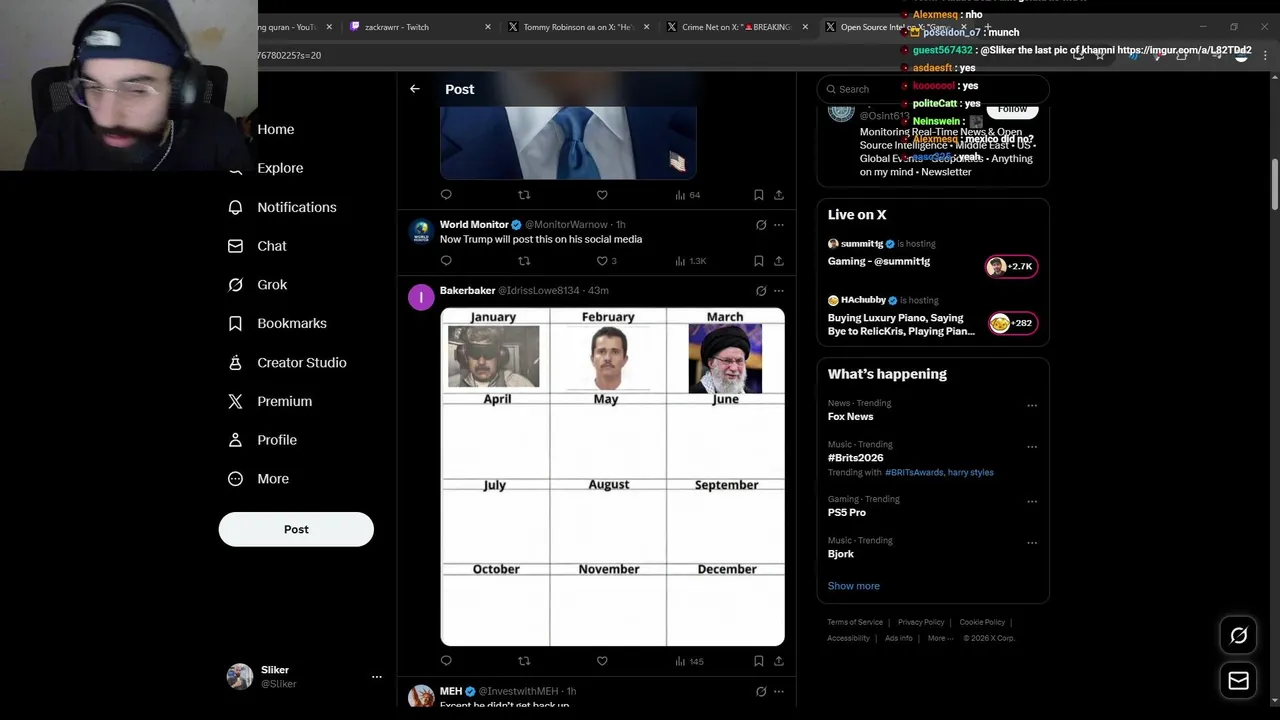Expand More footer dots menu
The image size is (1280, 720).
[940, 638]
